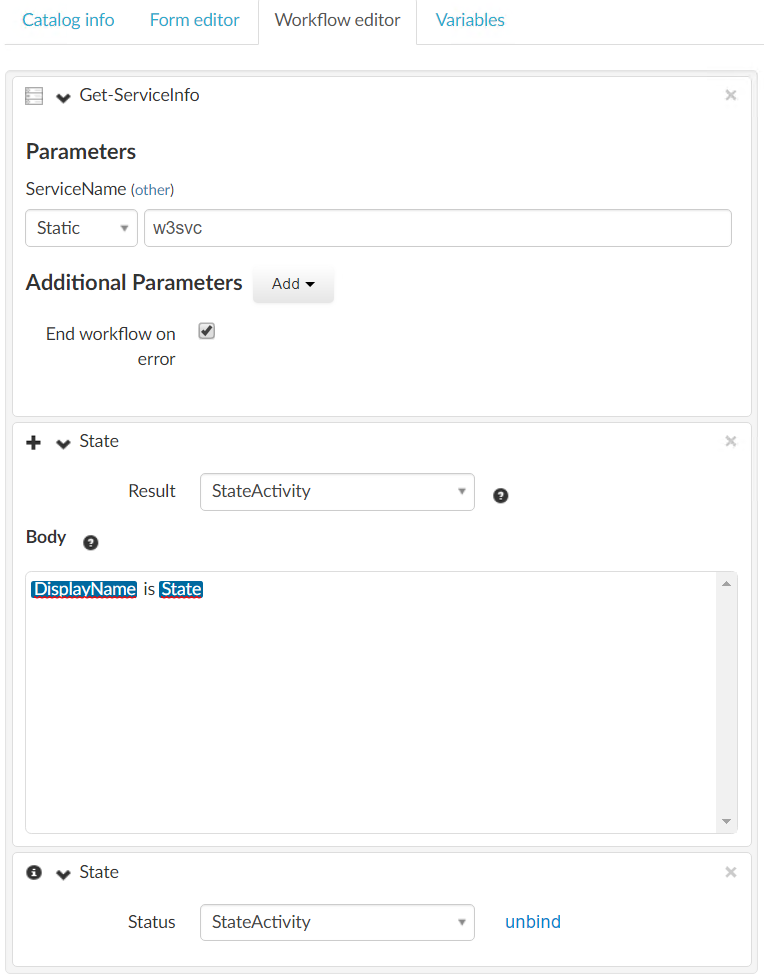Close the bottom State status panel
764x978 pixels.
(x=730, y=872)
